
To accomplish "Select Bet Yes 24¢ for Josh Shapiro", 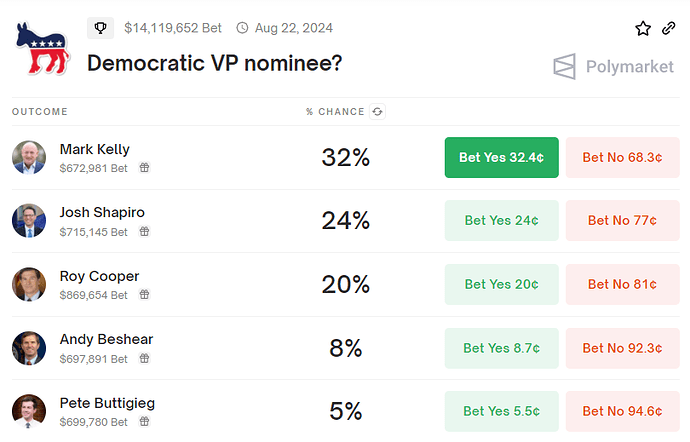I will [502, 221].
